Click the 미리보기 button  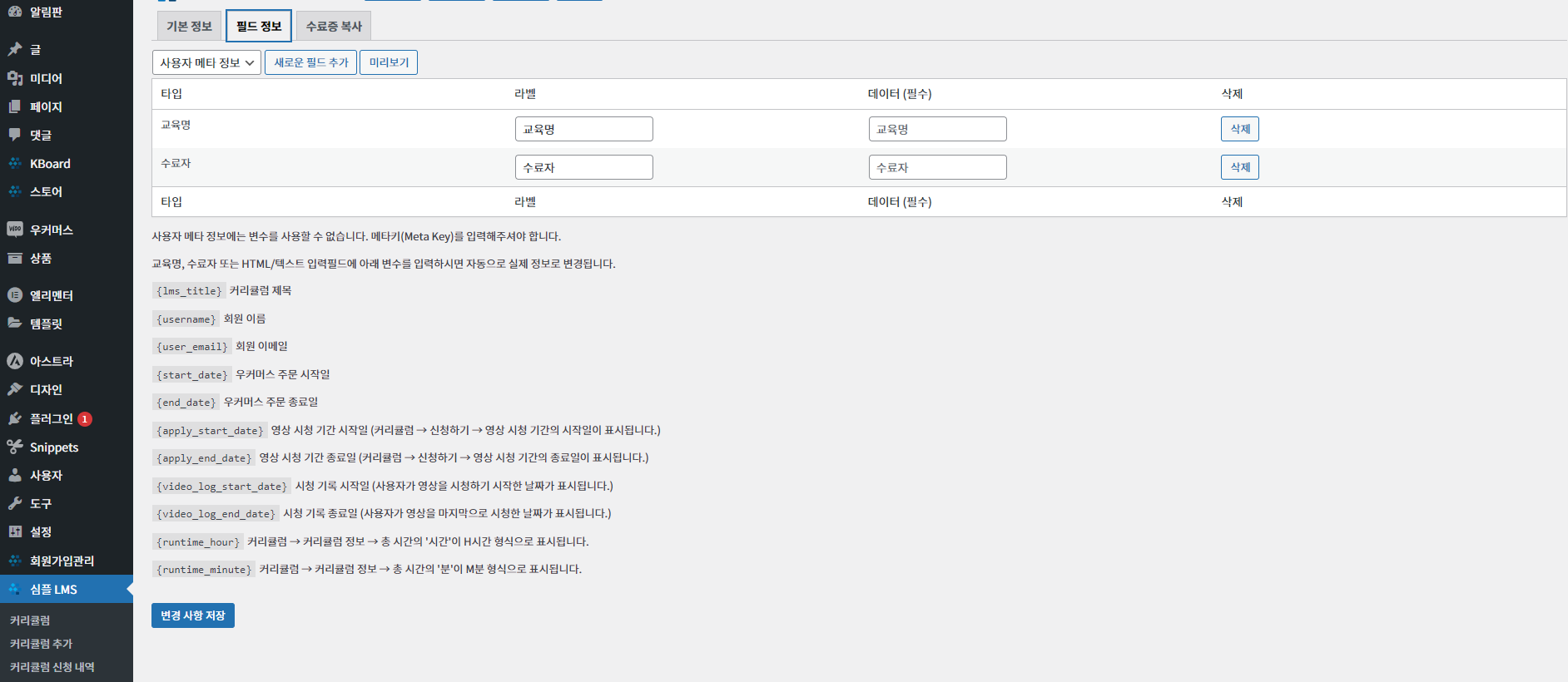point(389,62)
